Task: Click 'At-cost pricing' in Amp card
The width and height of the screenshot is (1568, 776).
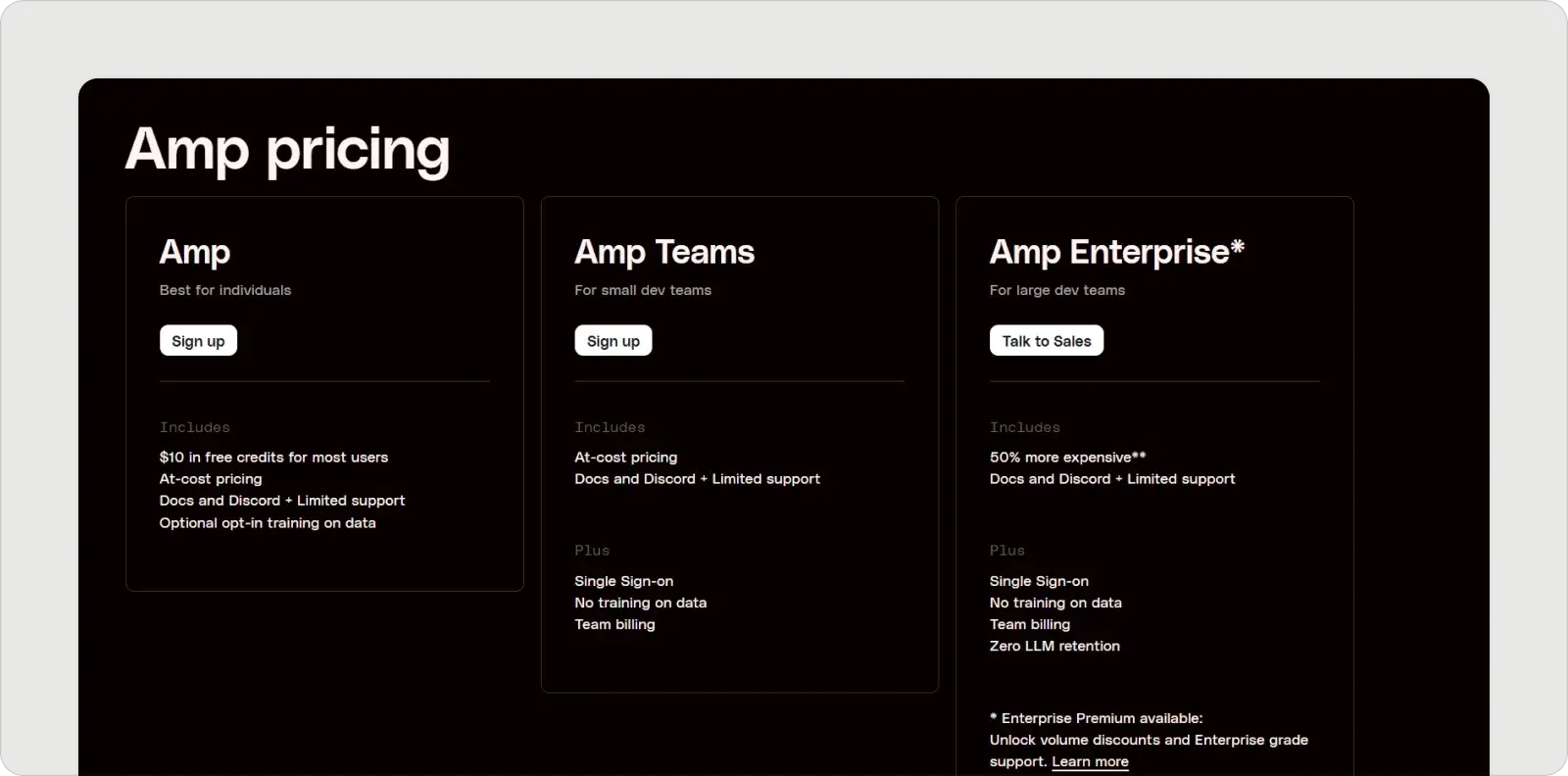Action: [211, 479]
